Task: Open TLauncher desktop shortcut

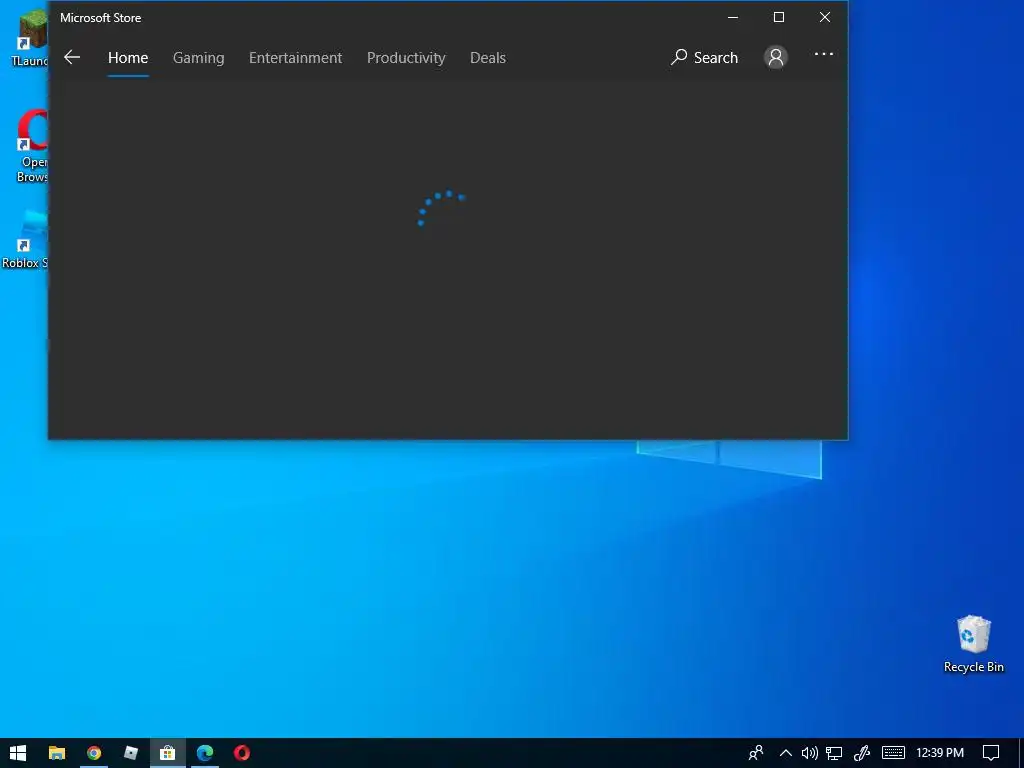Action: [x=30, y=39]
